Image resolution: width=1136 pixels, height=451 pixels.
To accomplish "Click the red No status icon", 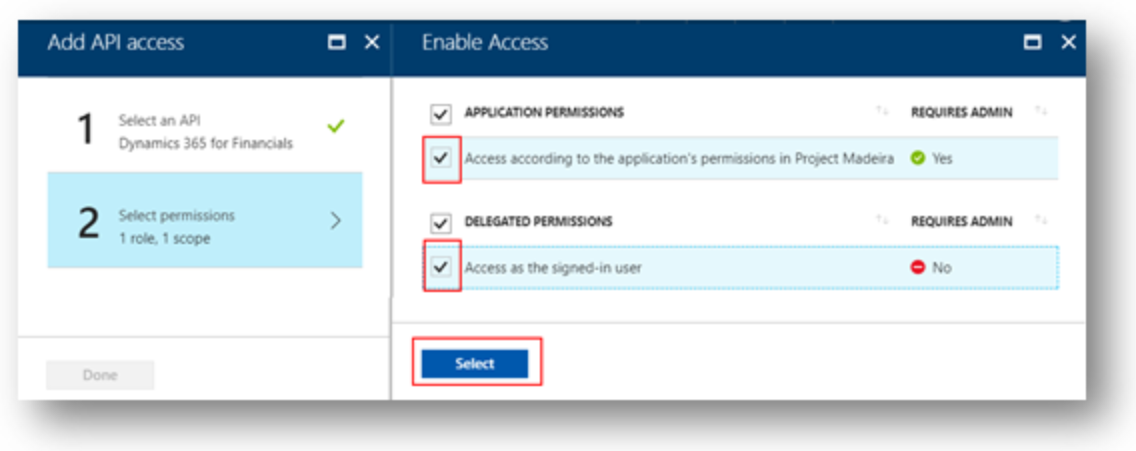I will 917,267.
